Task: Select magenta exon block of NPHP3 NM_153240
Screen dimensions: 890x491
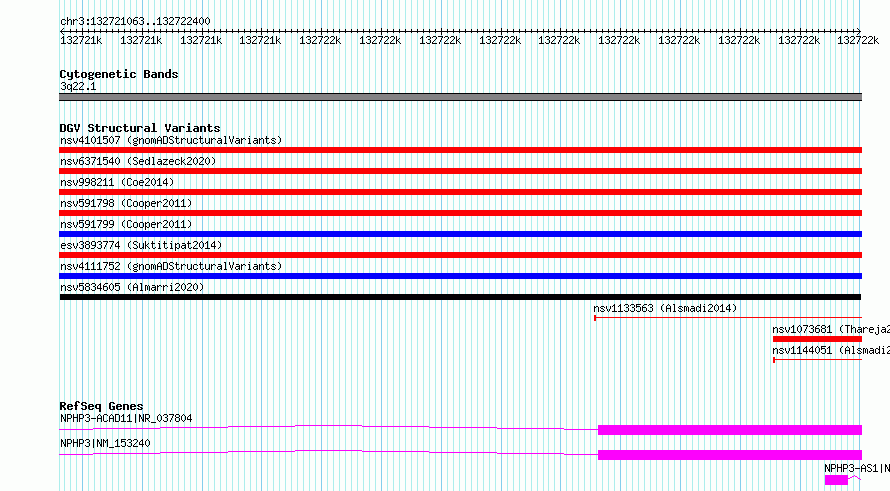Action: [730, 455]
